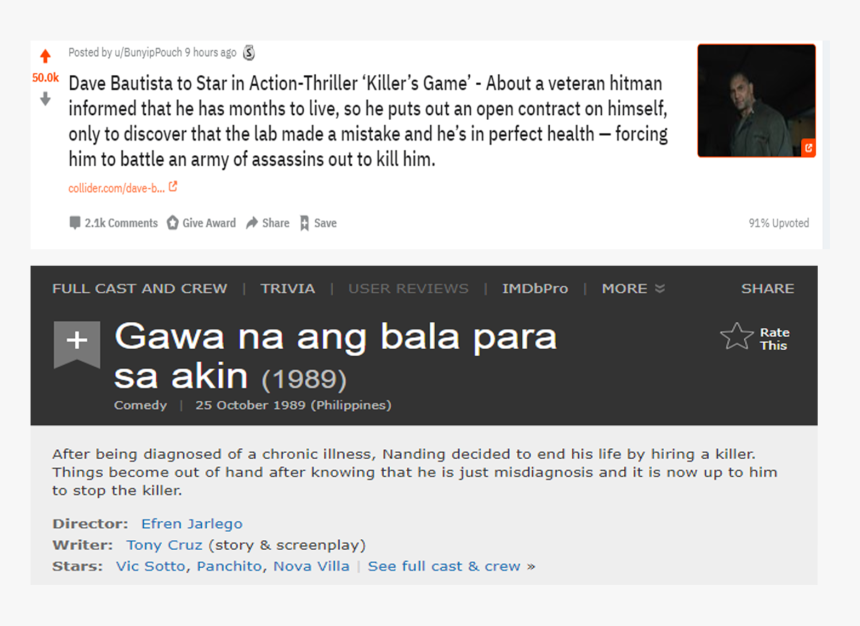Image resolution: width=860 pixels, height=626 pixels.
Task: Click the movie title Gawa na ang bala
Action: click(335, 356)
